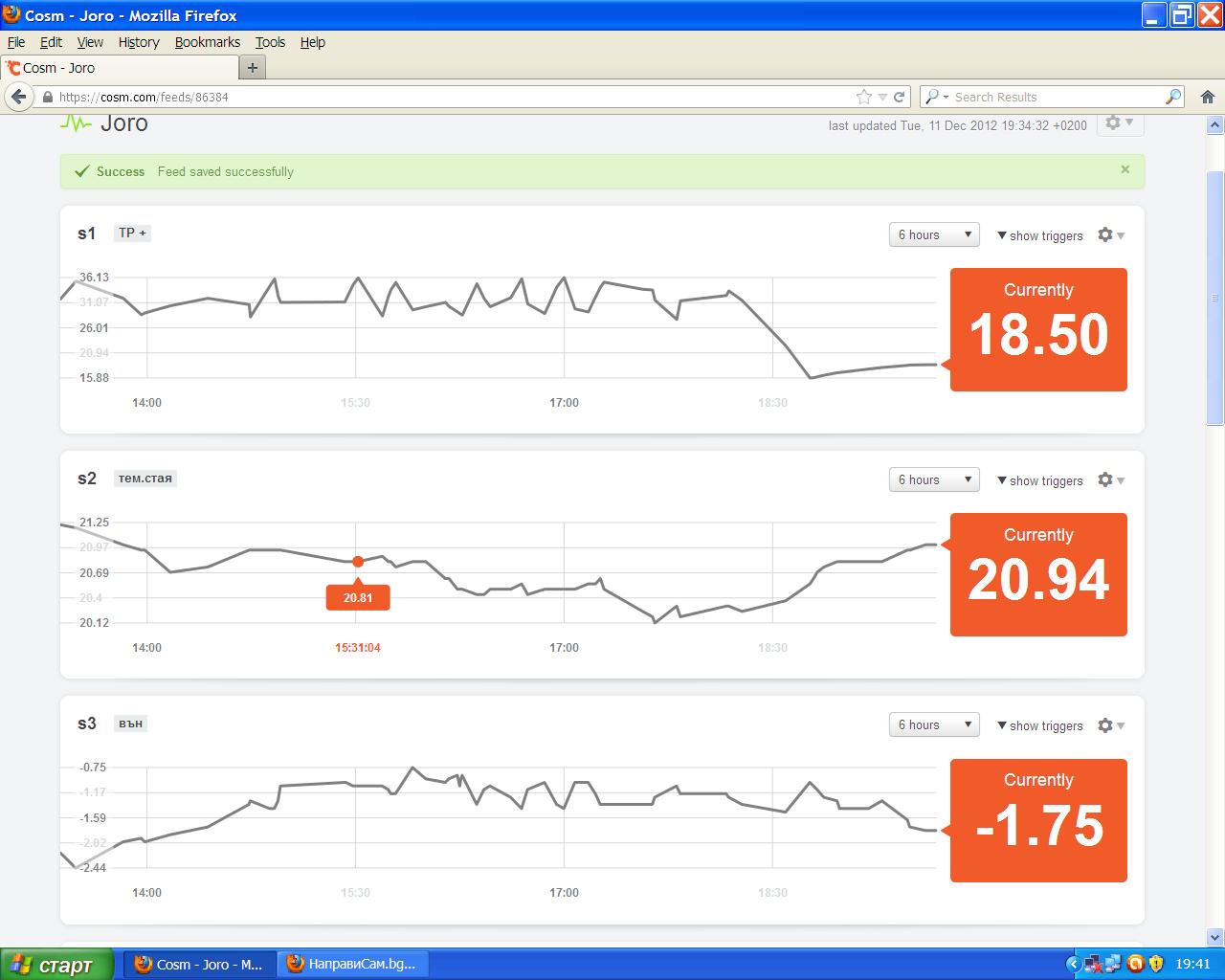This screenshot has width=1225, height=980.
Task: Click the 15:31:04 time label under s2
Action: (358, 648)
